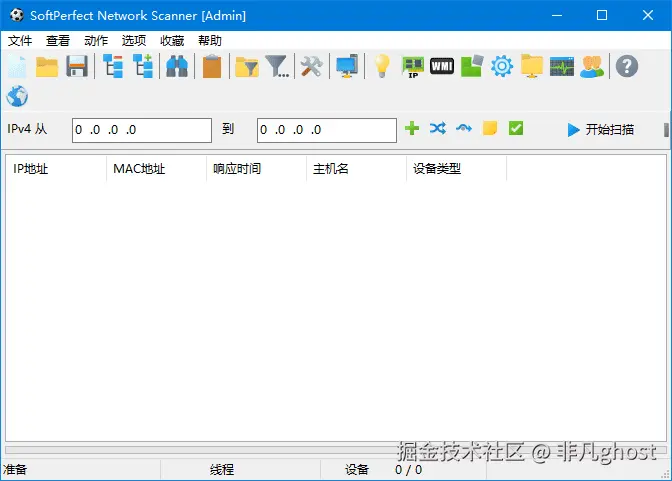Click the collapse tree icon
This screenshot has width=672, height=481.
click(113, 66)
